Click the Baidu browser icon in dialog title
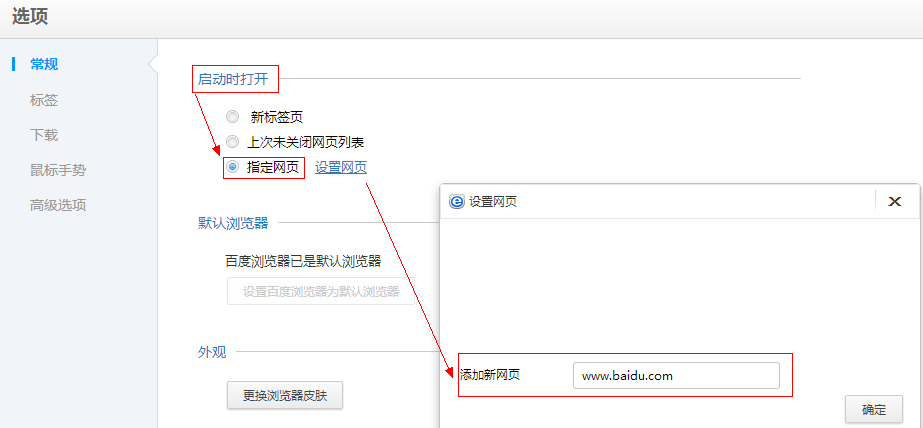The image size is (923, 428). [x=457, y=201]
